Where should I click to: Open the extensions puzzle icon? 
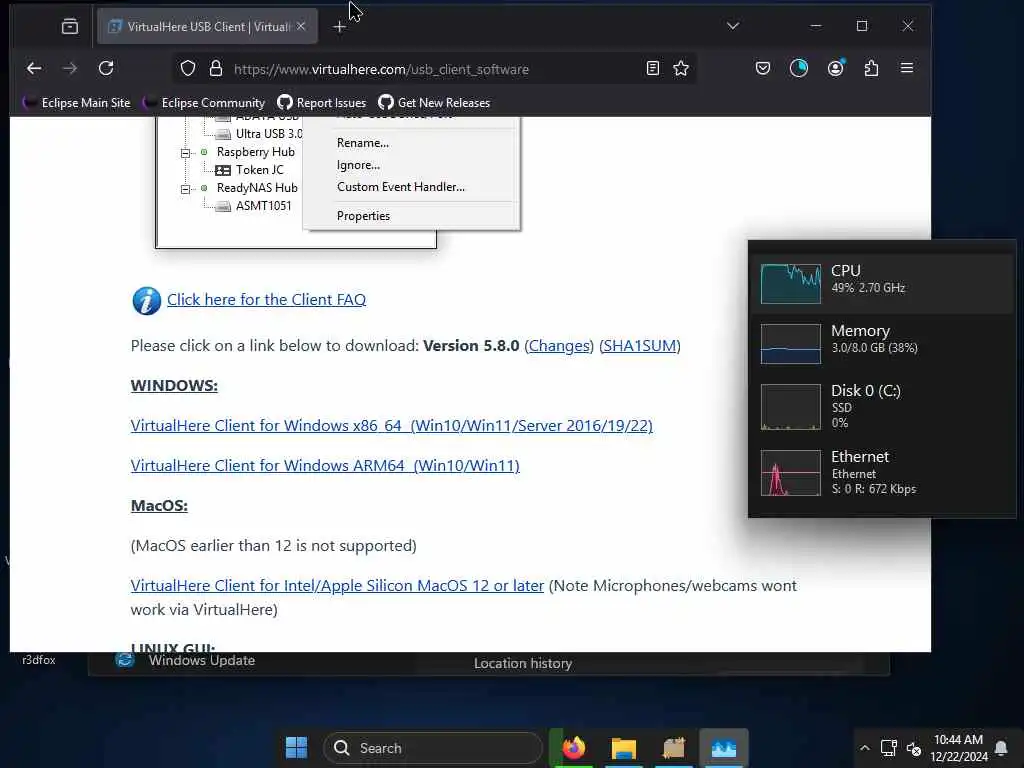(871, 68)
